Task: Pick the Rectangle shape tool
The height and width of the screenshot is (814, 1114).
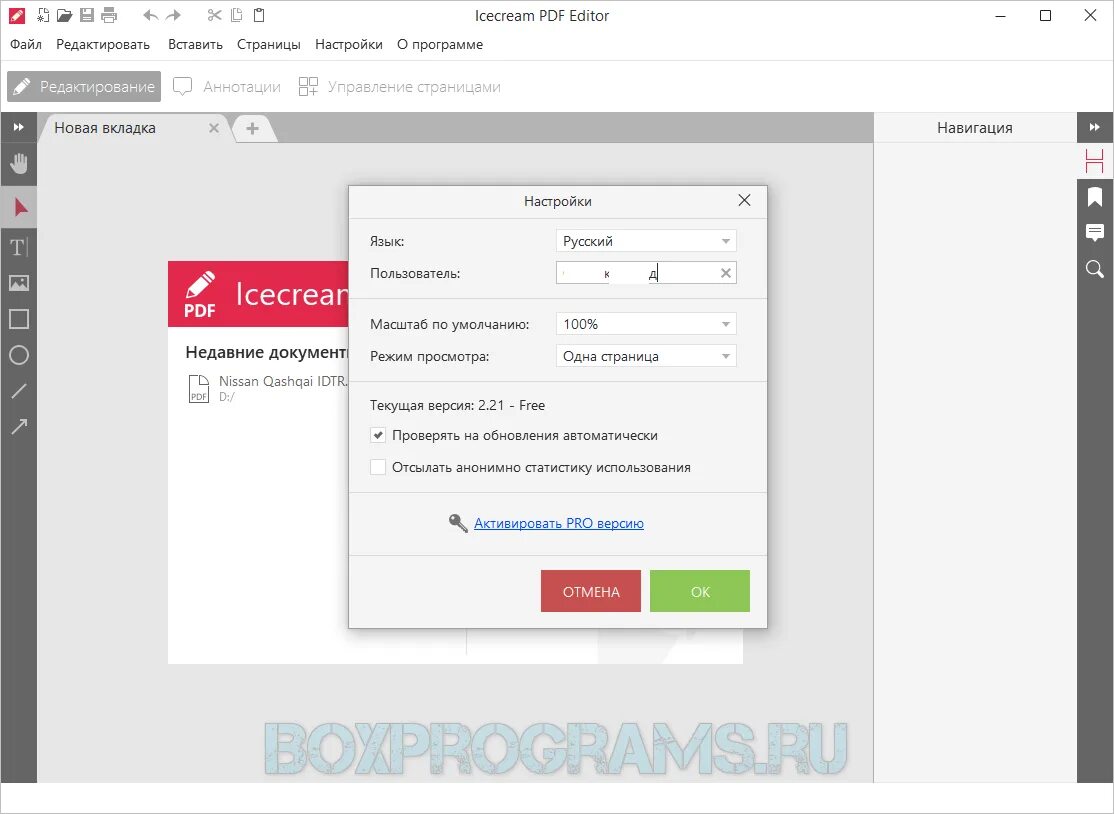Action: pos(19,319)
